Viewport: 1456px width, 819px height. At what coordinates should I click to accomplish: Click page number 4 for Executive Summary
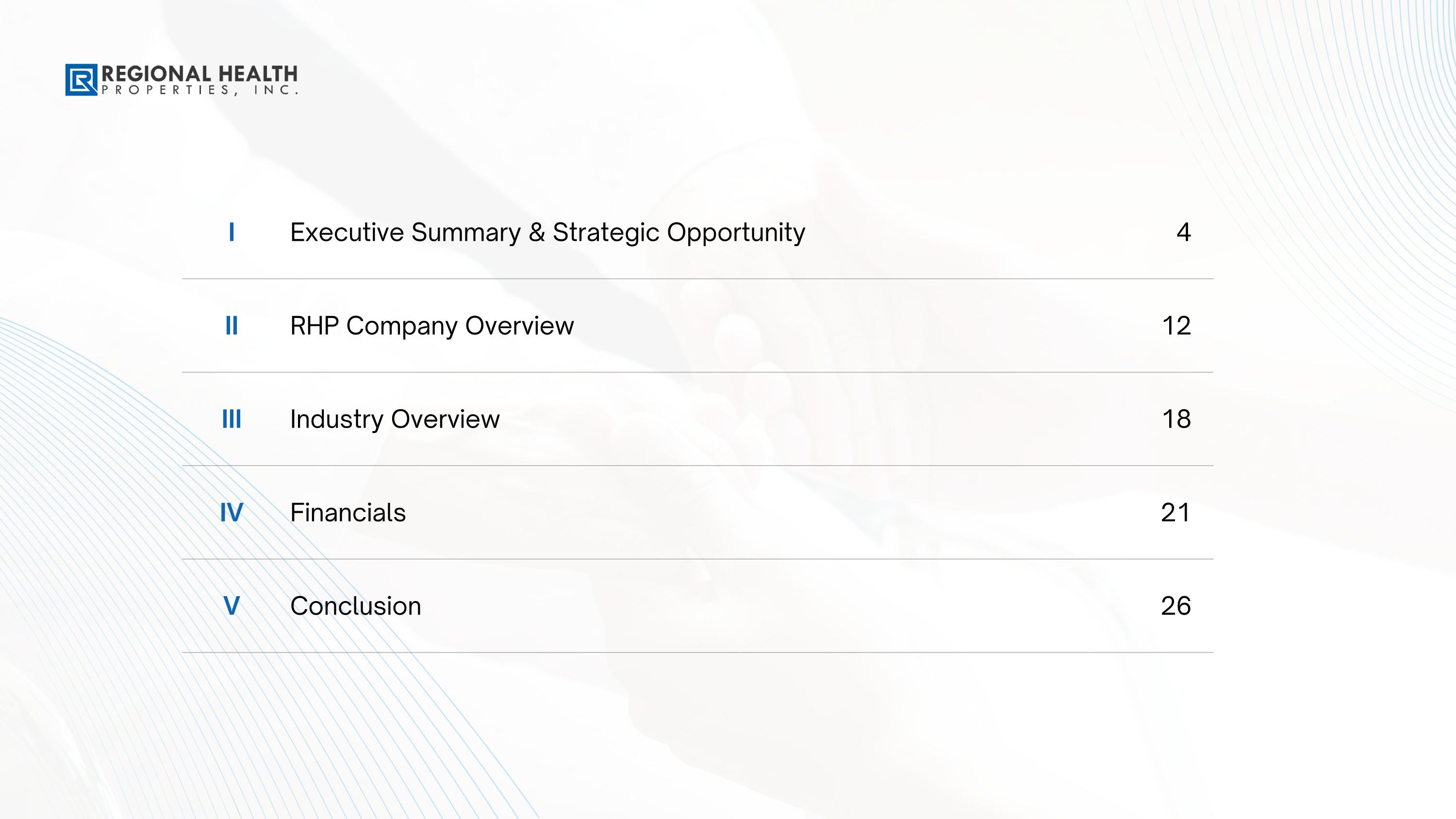pyautogui.click(x=1184, y=233)
